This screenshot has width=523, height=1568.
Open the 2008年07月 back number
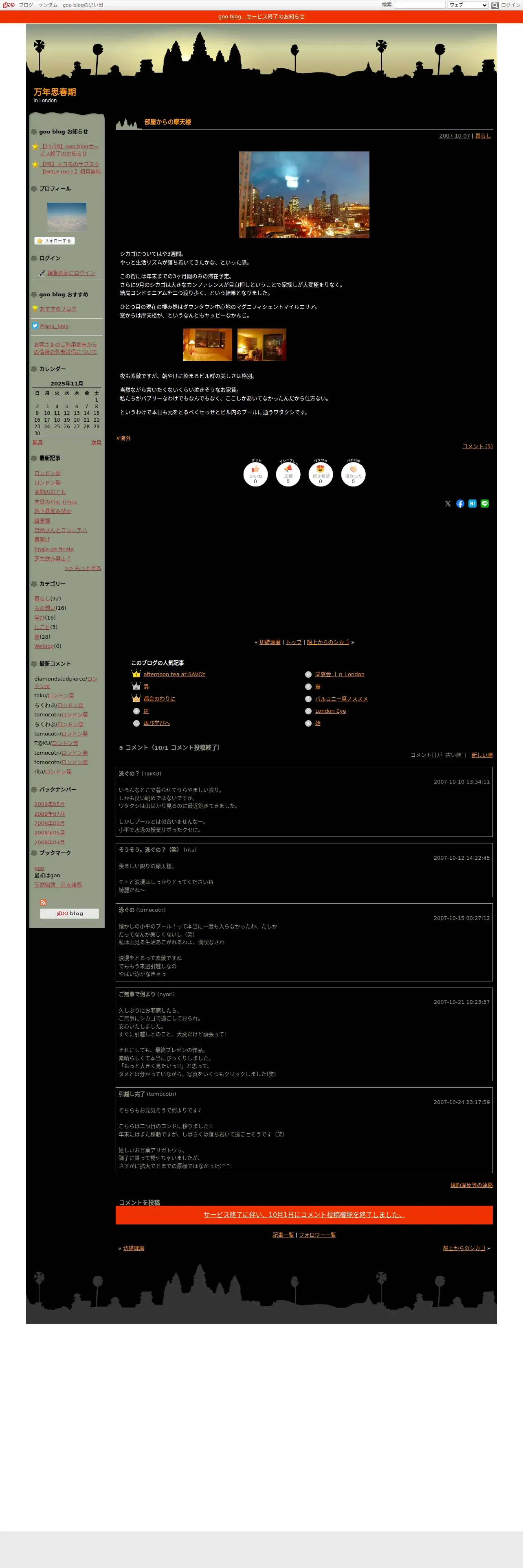pyautogui.click(x=49, y=814)
